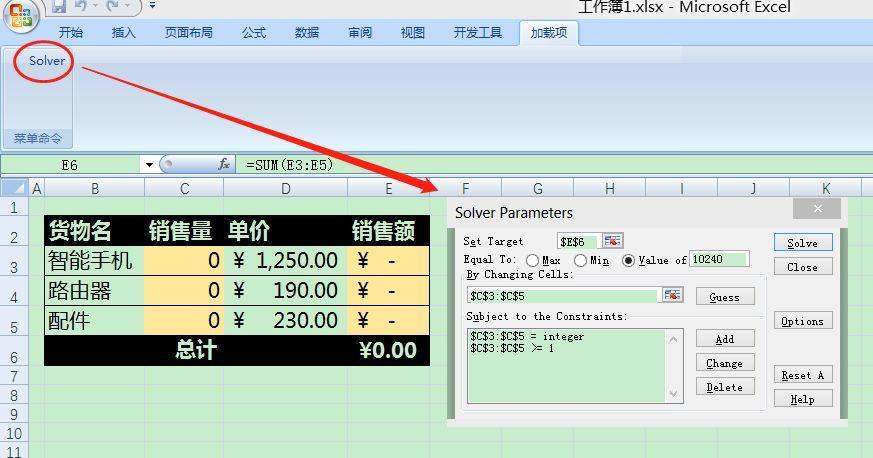Open the Name Box dropdown arrow
This screenshot has height=458, width=873.
pos(149,165)
